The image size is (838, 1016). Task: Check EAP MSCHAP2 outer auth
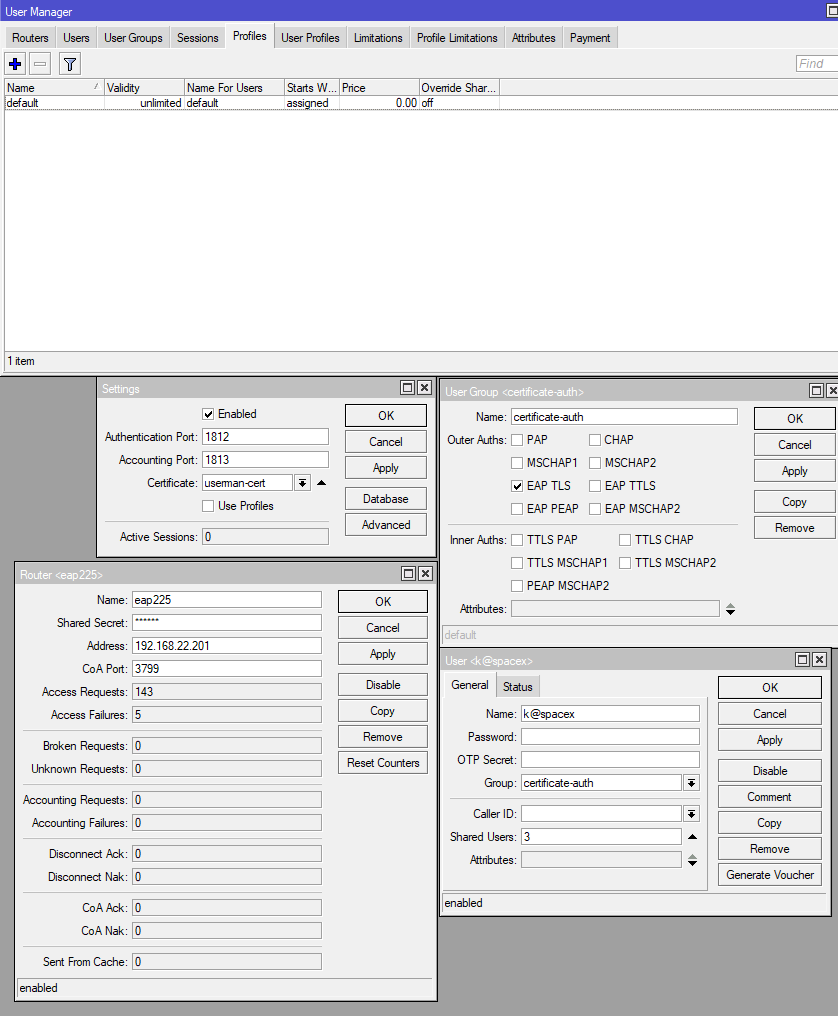(x=595, y=509)
